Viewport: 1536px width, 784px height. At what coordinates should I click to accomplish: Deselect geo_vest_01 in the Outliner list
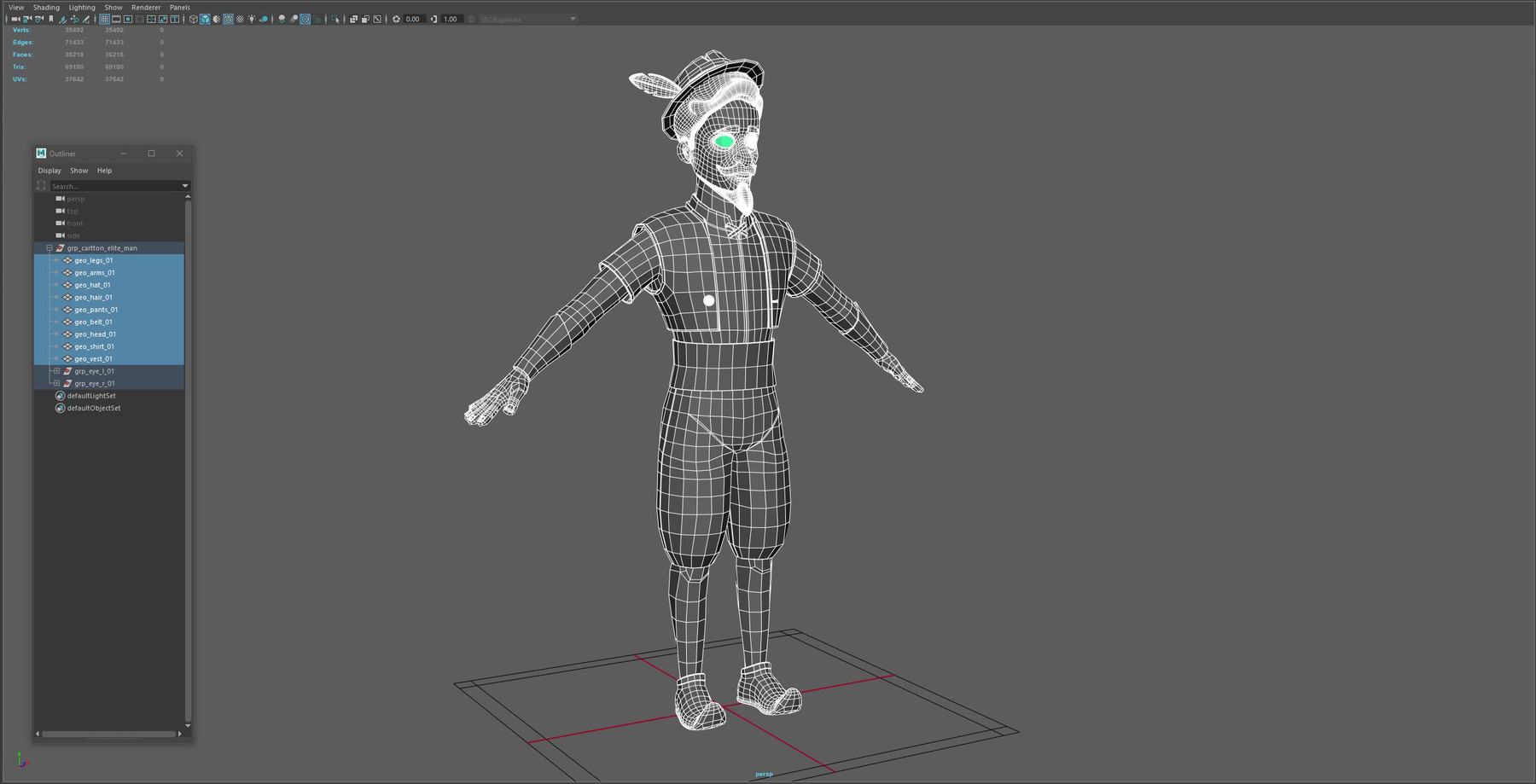tap(94, 358)
